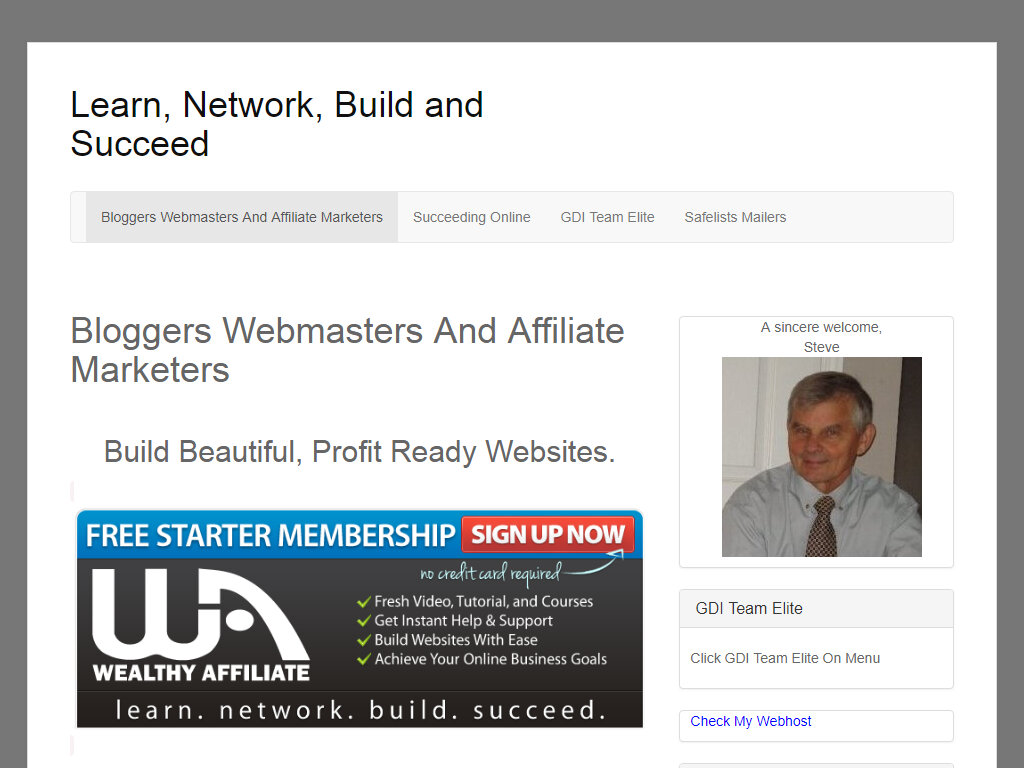The height and width of the screenshot is (768, 1024).
Task: Click the 'Get Instant Help & Support' checkmark
Action: (364, 621)
